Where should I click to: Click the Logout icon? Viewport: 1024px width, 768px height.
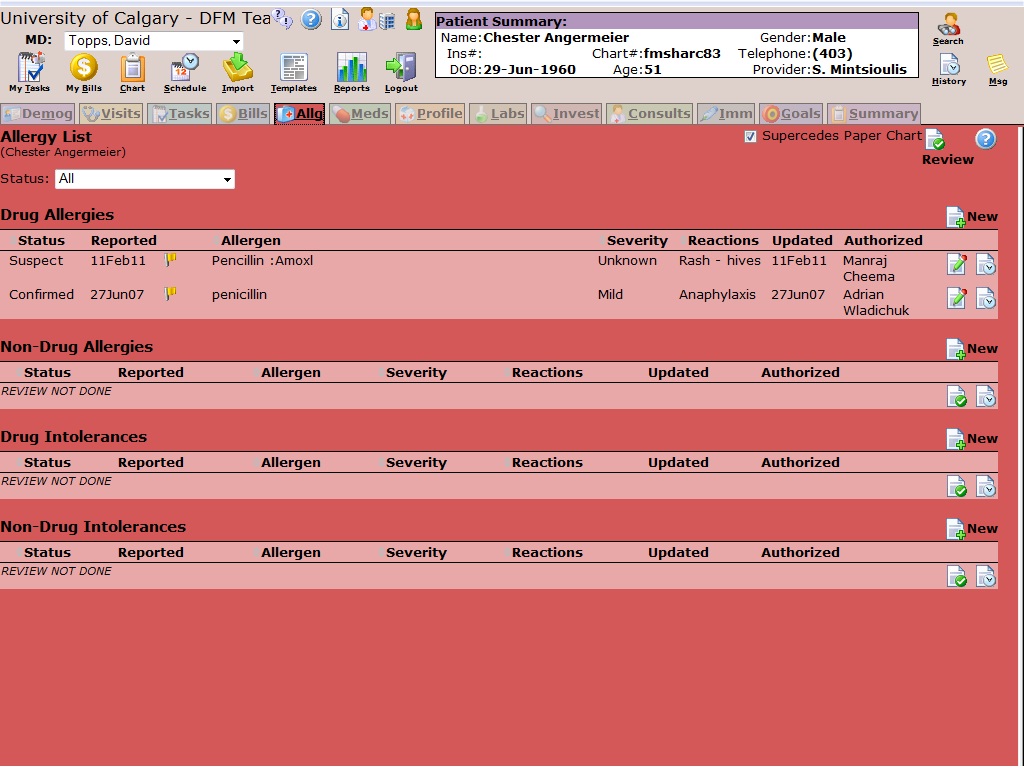click(401, 70)
